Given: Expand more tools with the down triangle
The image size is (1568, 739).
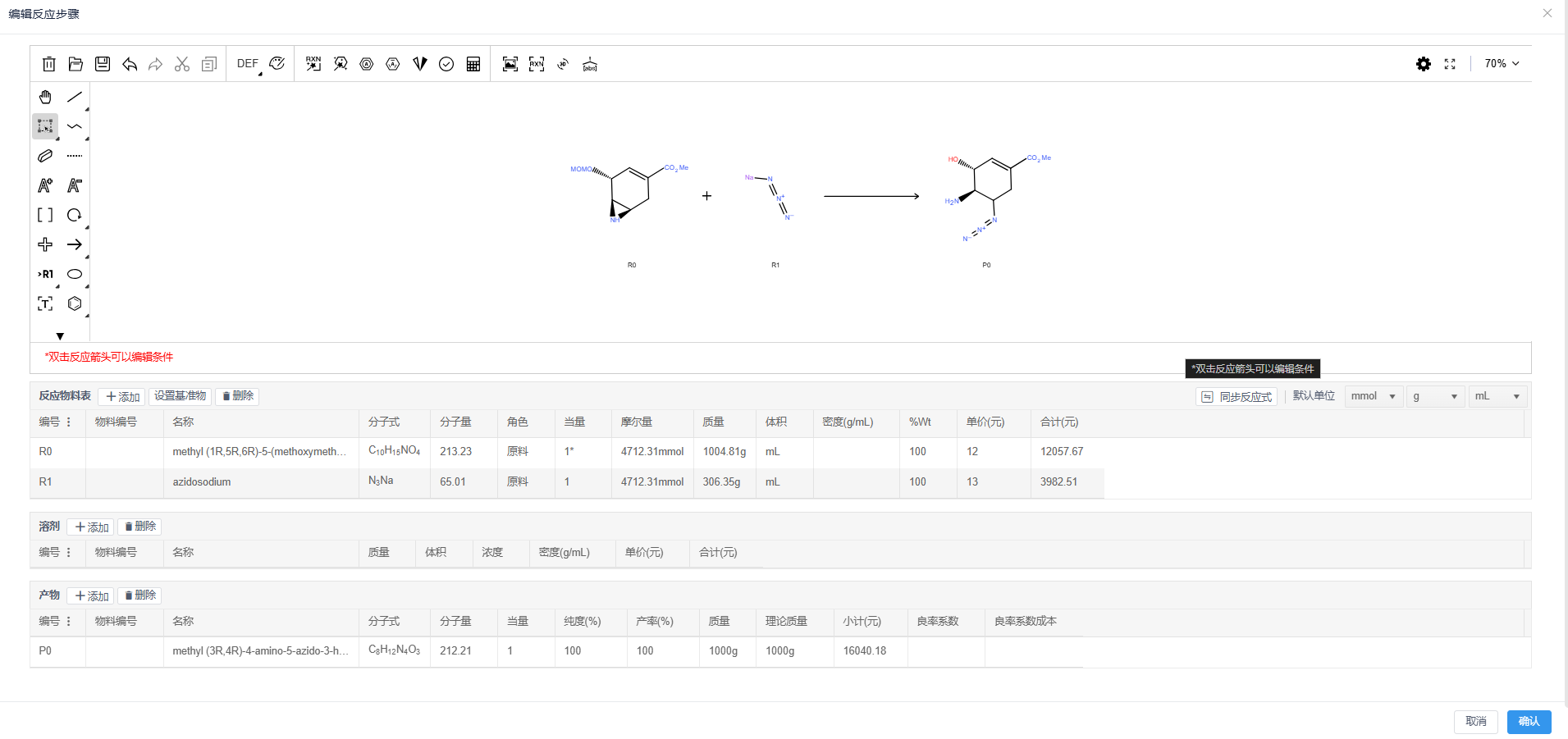Looking at the screenshot, I should click(60, 336).
